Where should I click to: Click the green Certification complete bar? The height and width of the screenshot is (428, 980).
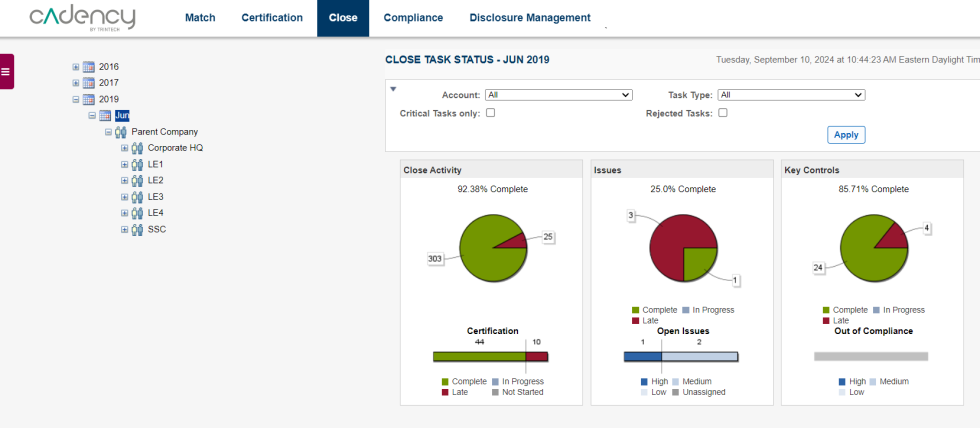(478, 356)
